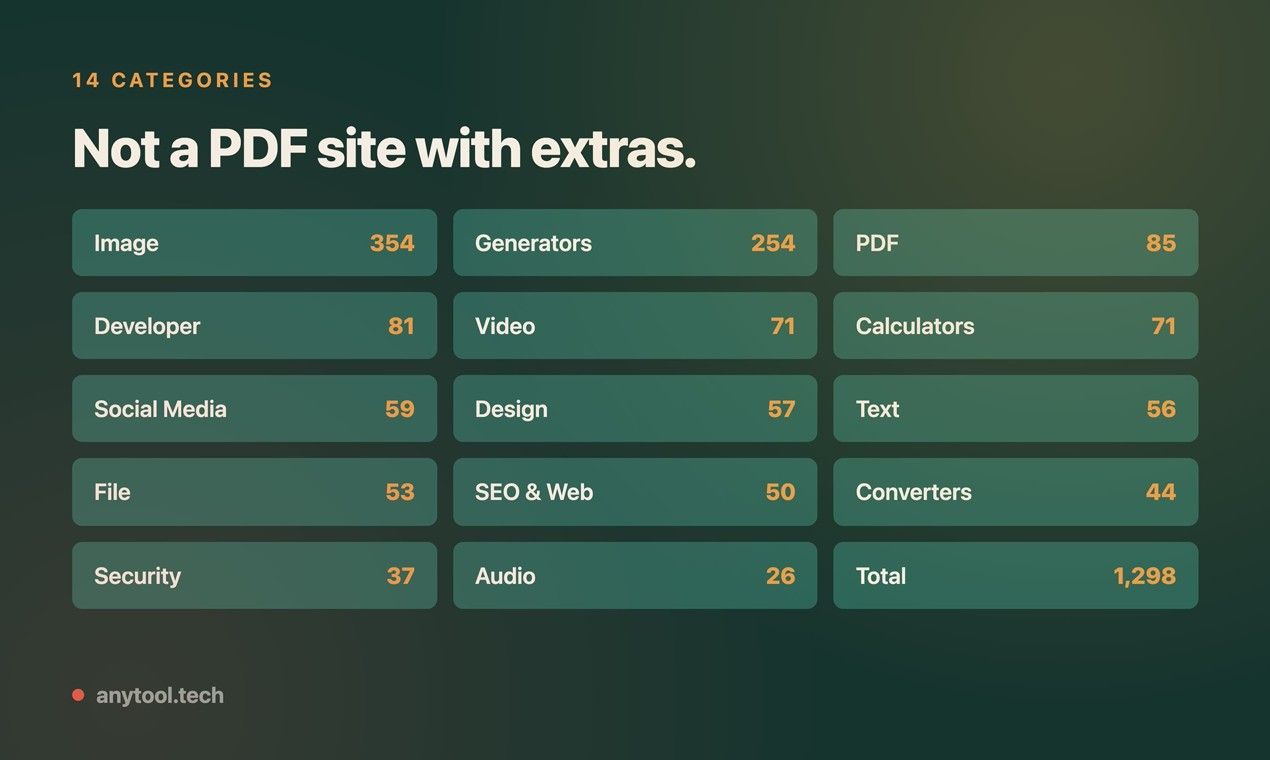Choose the Design category card
Image resolution: width=1270 pixels, height=760 pixels.
(x=635, y=409)
